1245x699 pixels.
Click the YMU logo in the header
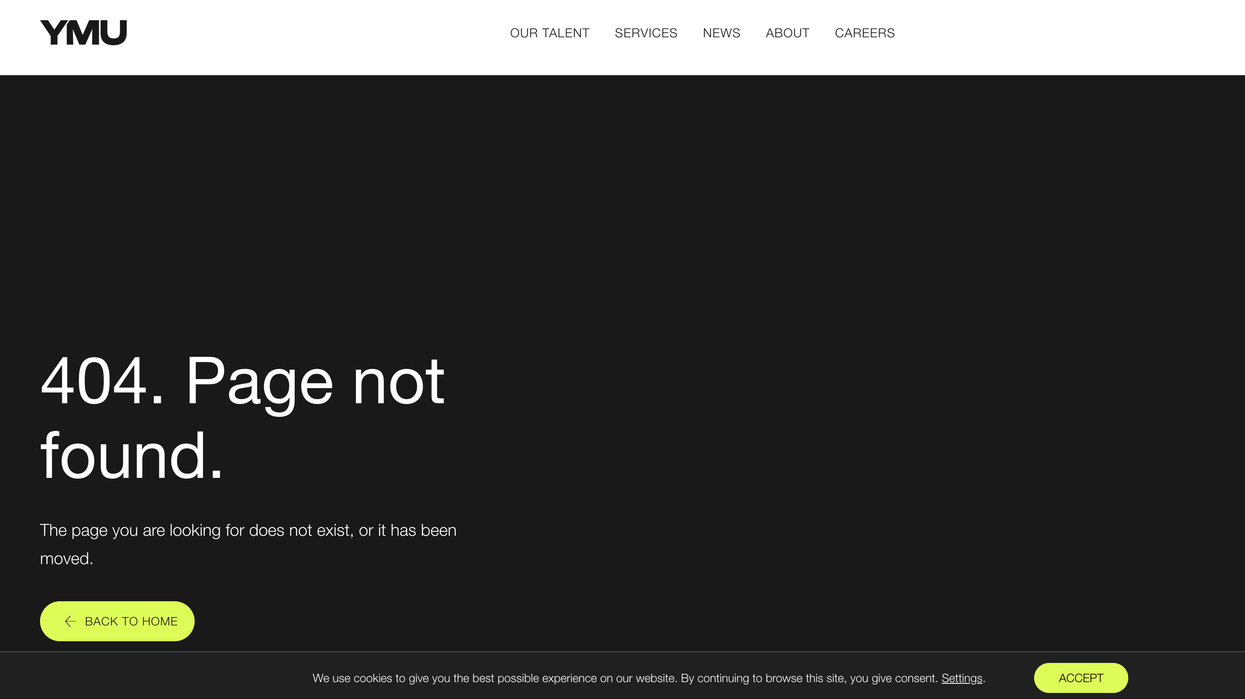coord(83,33)
